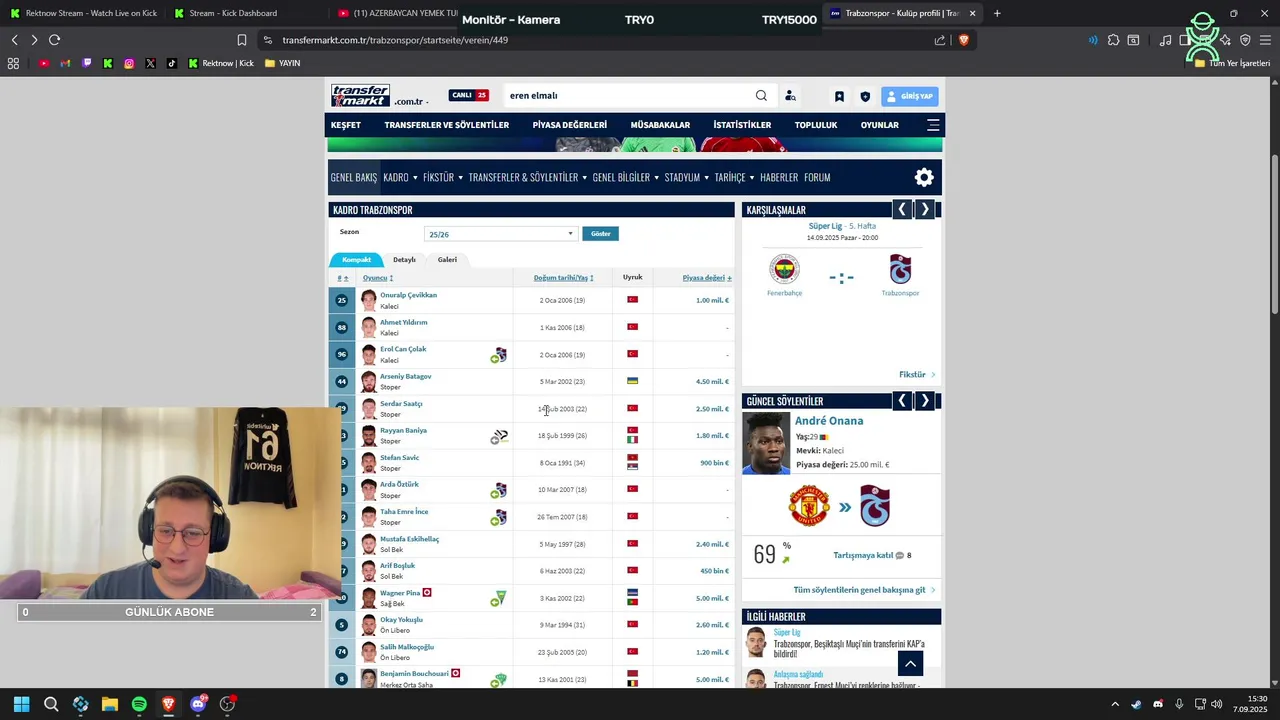This screenshot has height=720, width=1280.
Task: Open the MÜSABAKALAR menu
Action: tap(660, 125)
